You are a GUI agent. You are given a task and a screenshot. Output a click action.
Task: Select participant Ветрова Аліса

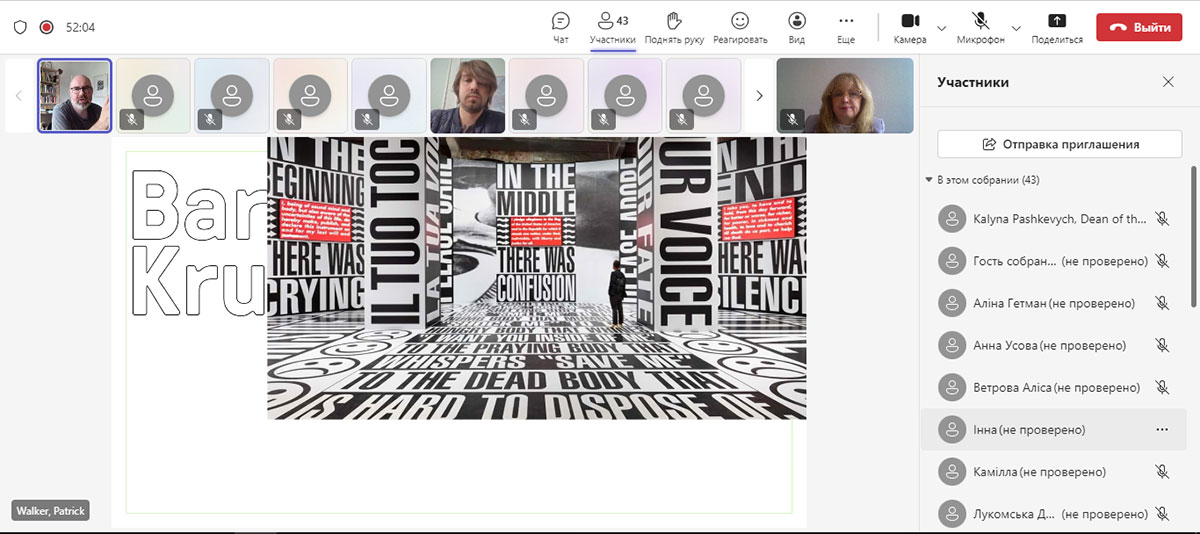click(1054, 387)
